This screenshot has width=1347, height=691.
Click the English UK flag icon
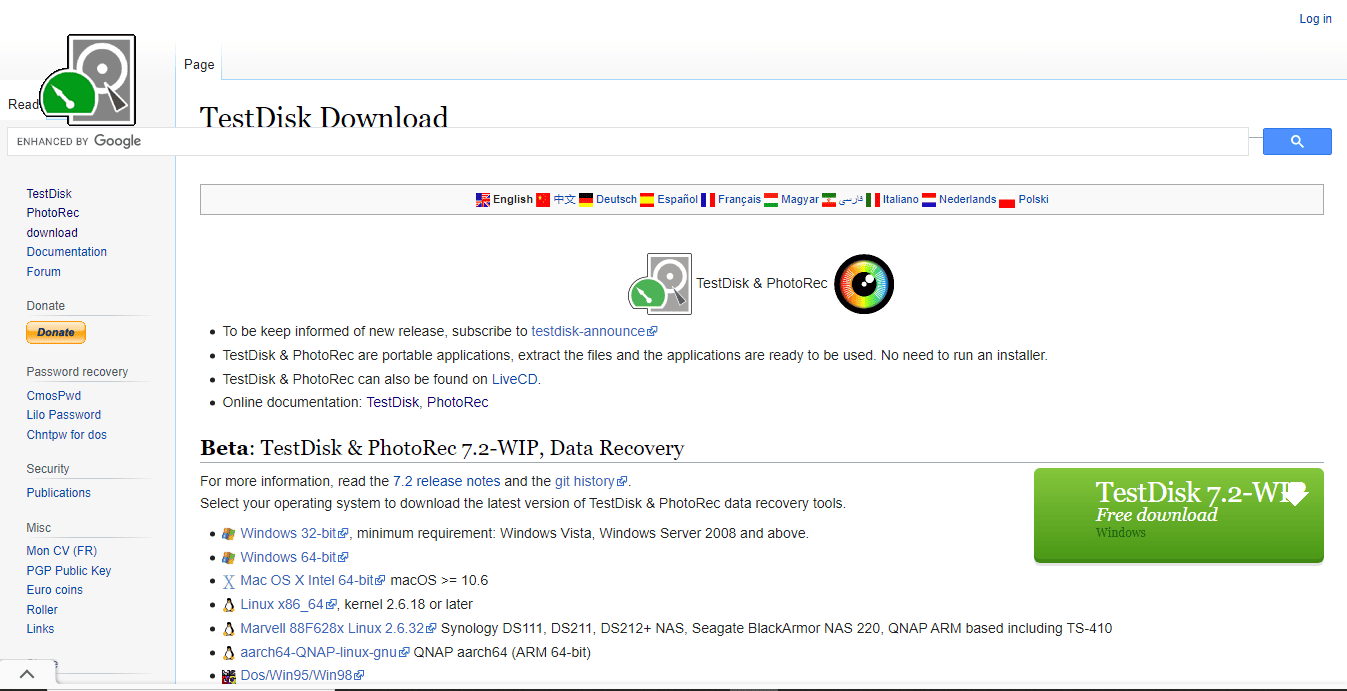pyautogui.click(x=483, y=200)
